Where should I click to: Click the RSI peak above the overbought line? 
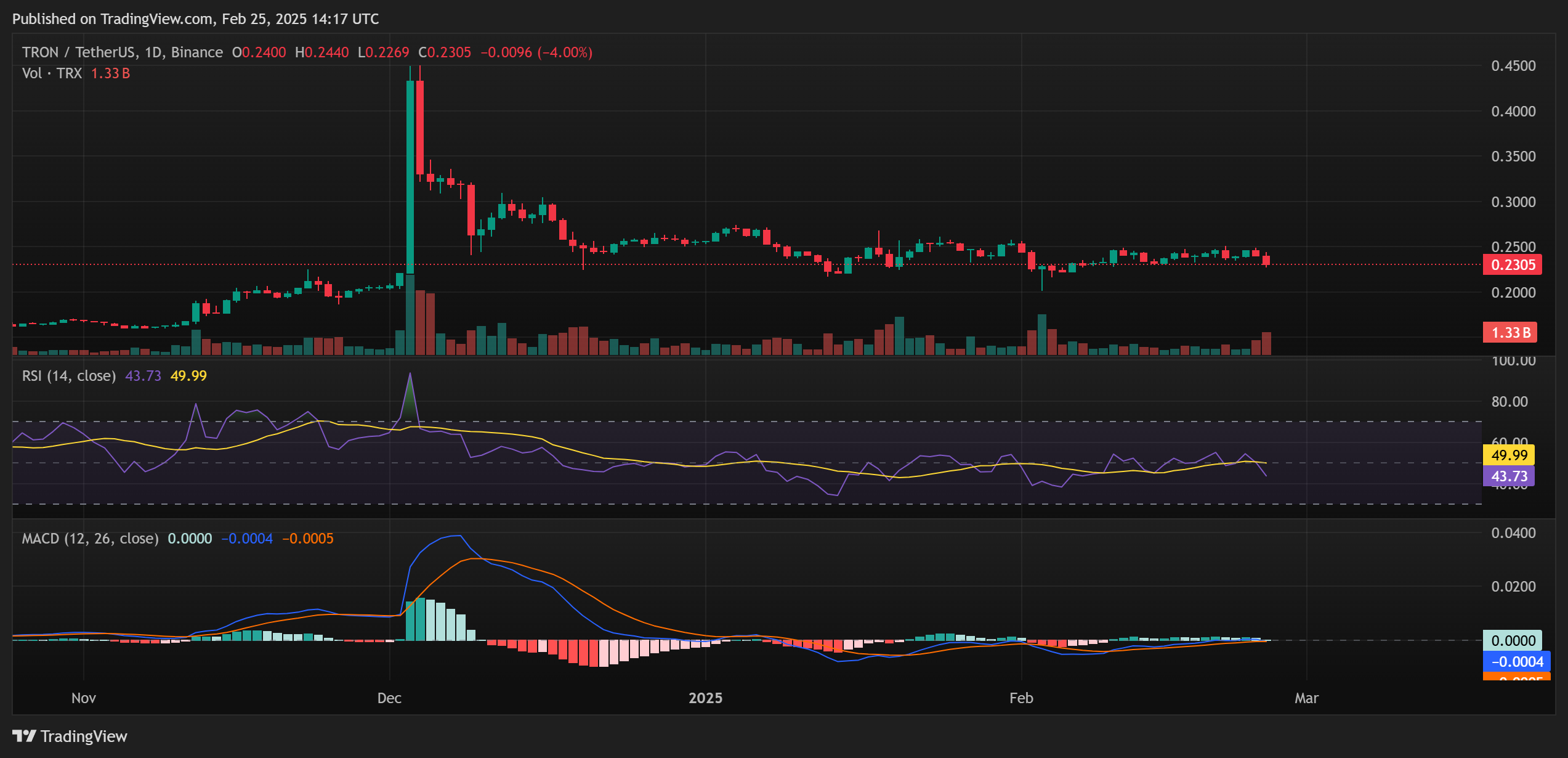pos(410,376)
